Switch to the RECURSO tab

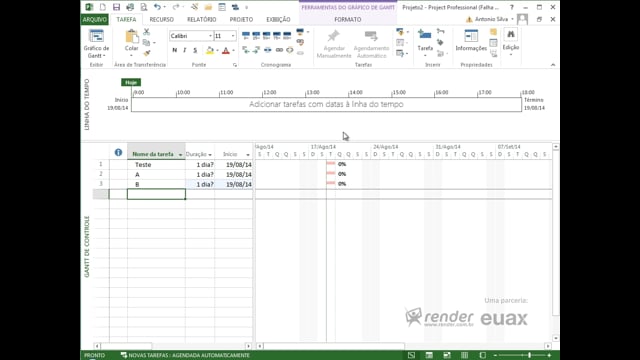162,19
